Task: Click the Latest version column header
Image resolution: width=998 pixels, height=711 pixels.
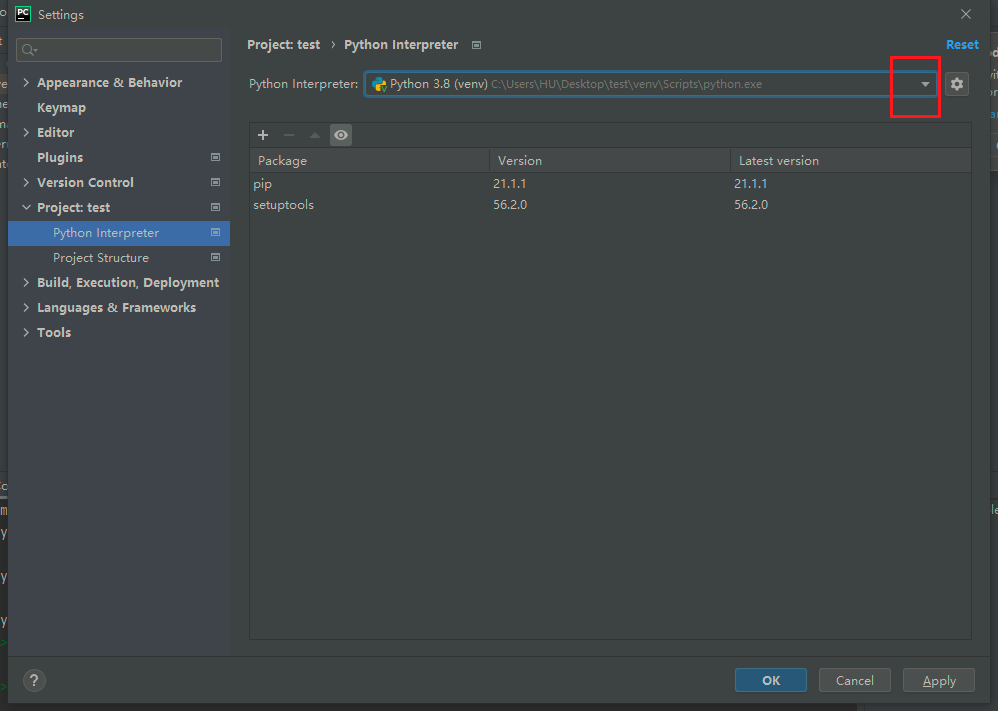Action: [851, 160]
